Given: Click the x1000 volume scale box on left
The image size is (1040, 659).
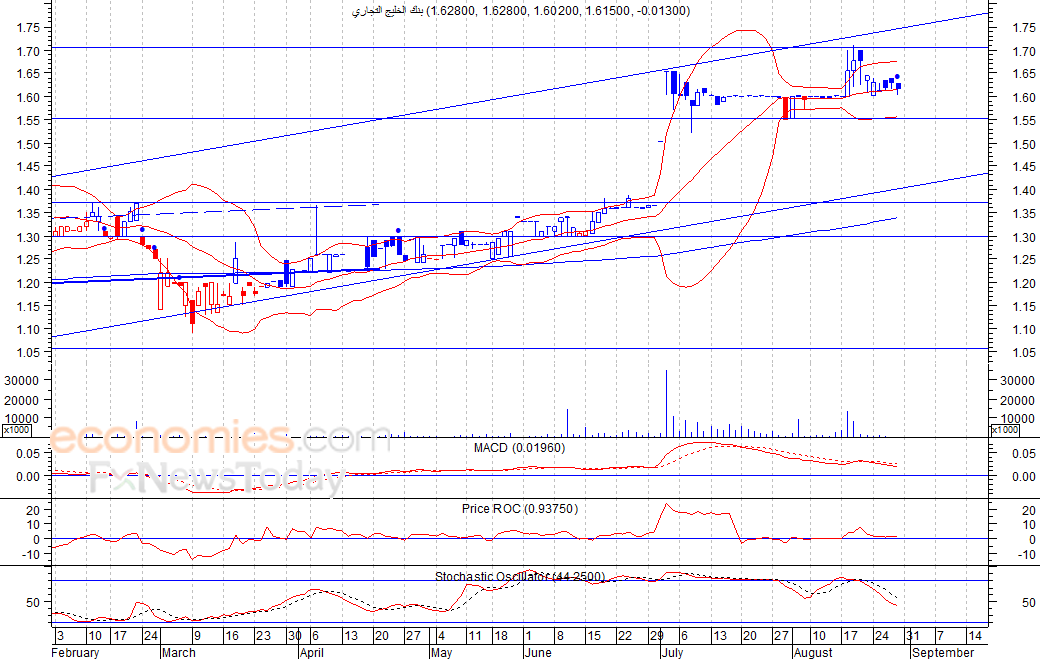Looking at the screenshot, I should [16, 430].
